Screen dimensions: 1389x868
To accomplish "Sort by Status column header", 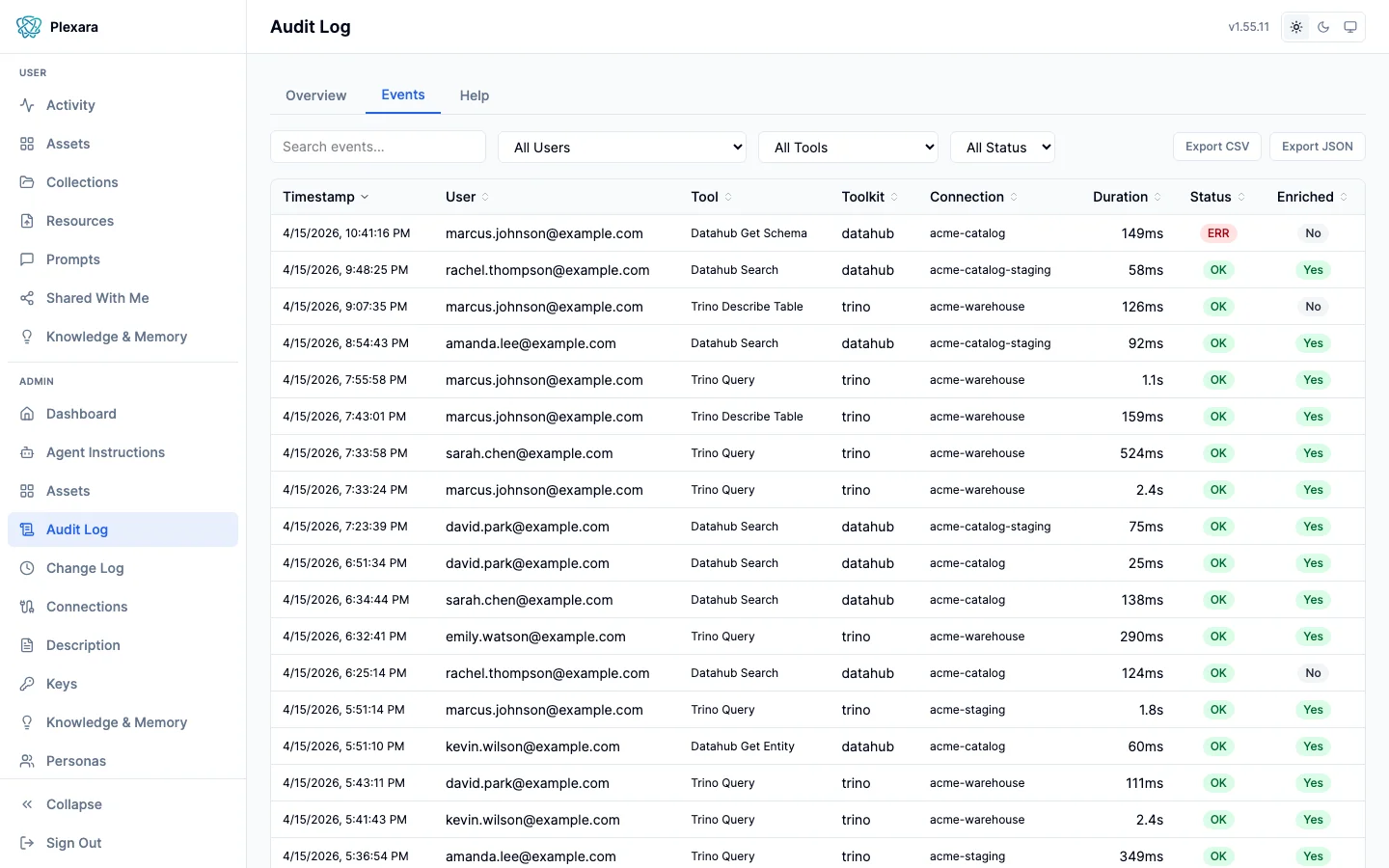I will 1217,197.
